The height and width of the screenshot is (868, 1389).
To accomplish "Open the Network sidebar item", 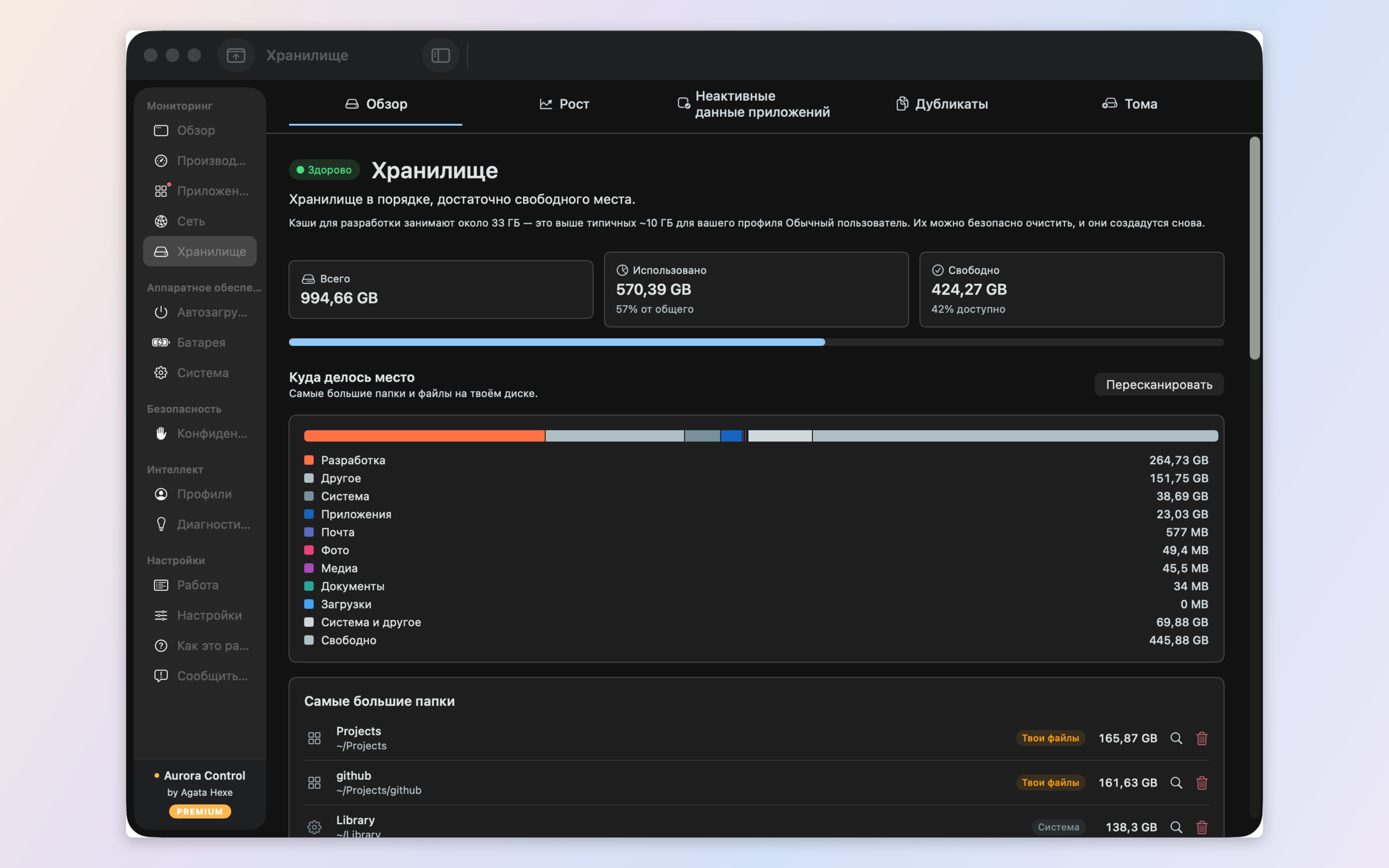I will [200, 221].
